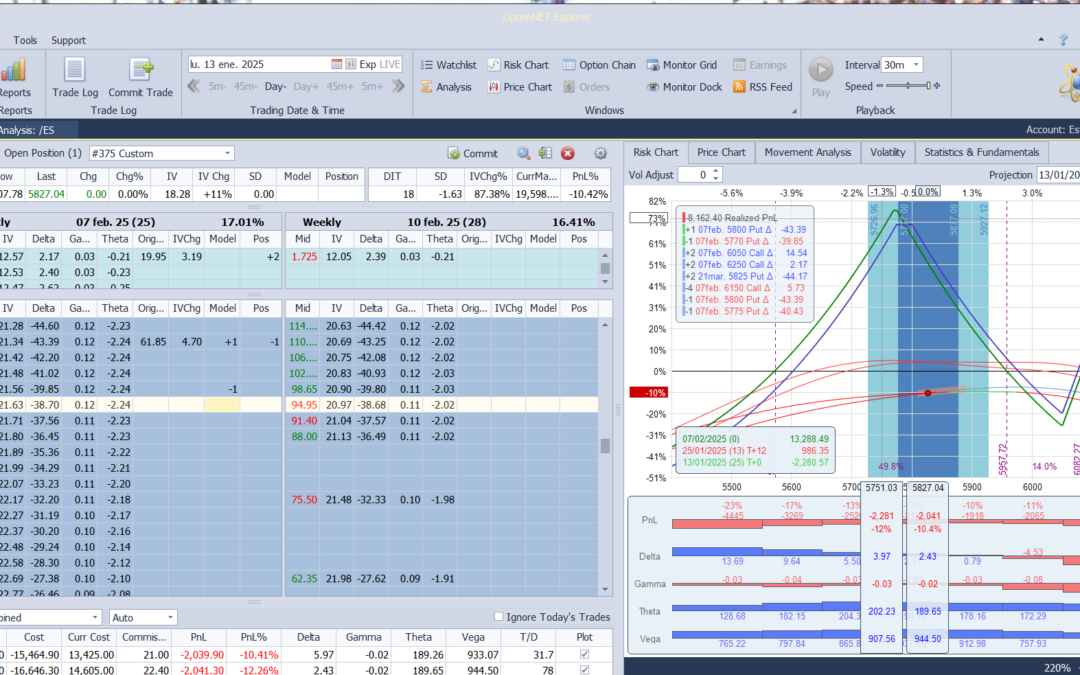Click the Speed slider minus end
The height and width of the screenshot is (675, 1080).
(880, 86)
